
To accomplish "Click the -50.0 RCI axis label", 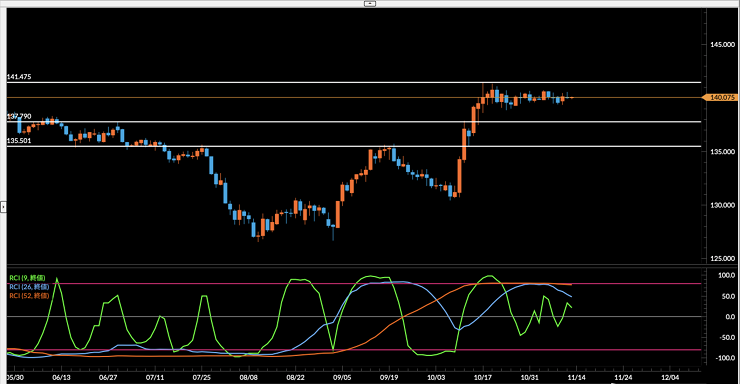I will tap(726, 337).
